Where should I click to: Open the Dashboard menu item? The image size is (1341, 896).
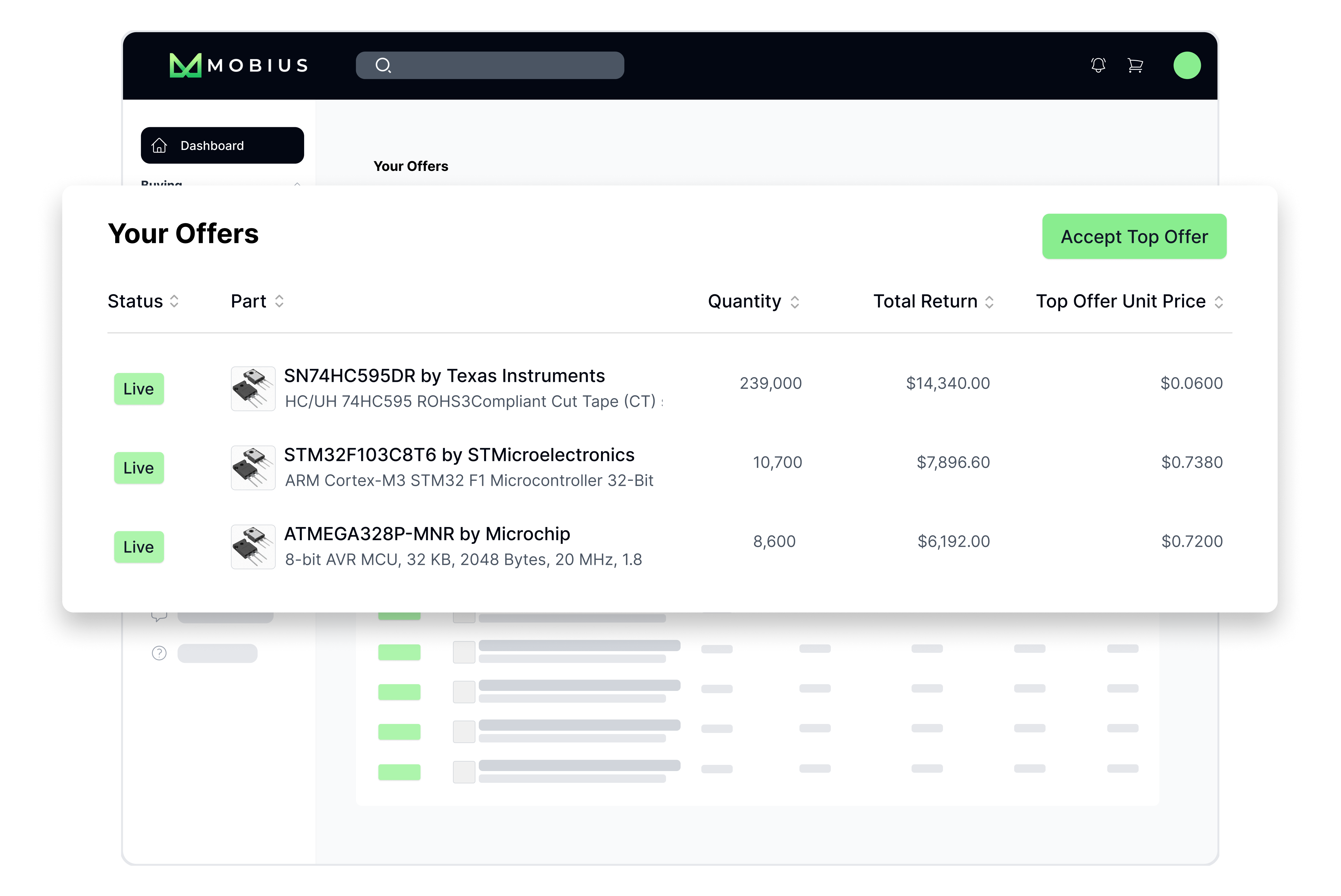(x=222, y=146)
